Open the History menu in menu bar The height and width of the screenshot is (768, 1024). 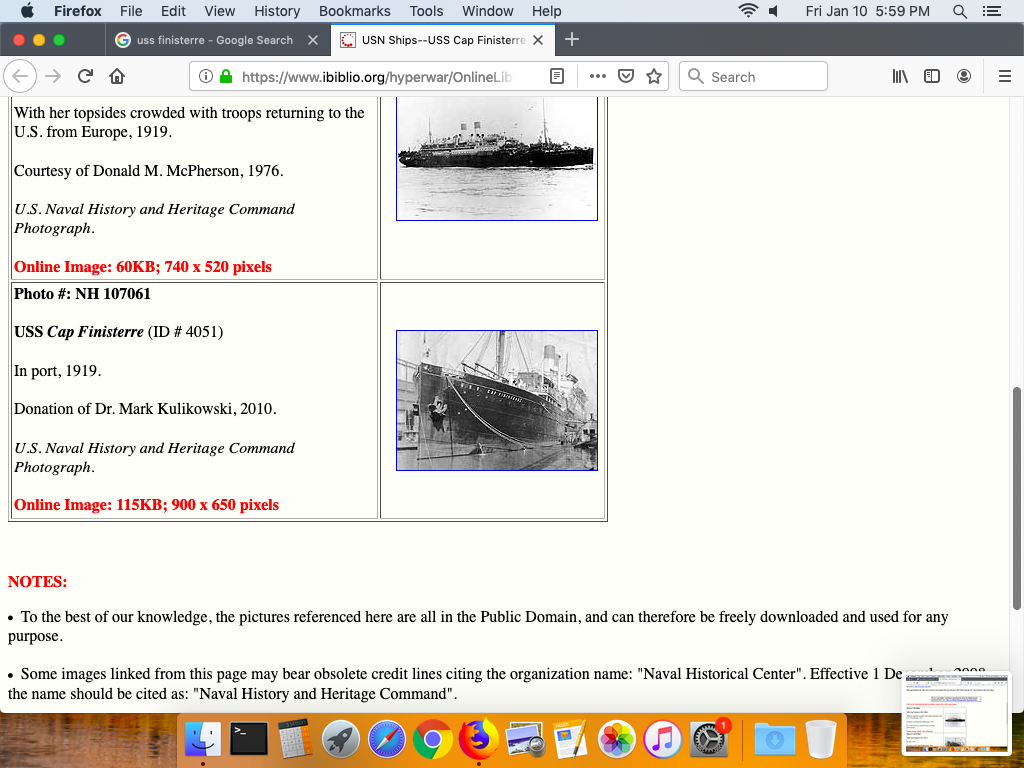277,11
